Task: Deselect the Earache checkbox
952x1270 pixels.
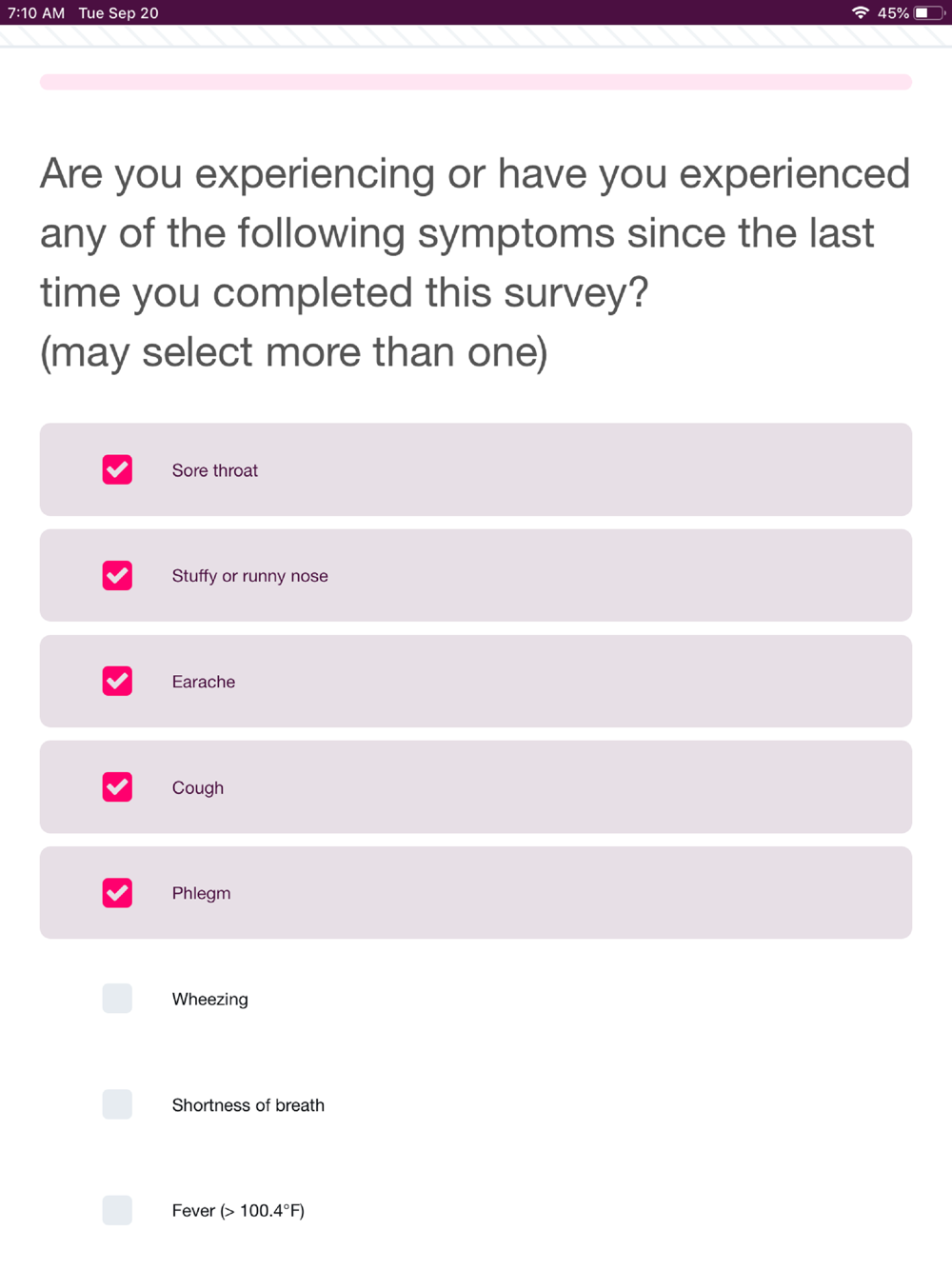Action: [117, 681]
